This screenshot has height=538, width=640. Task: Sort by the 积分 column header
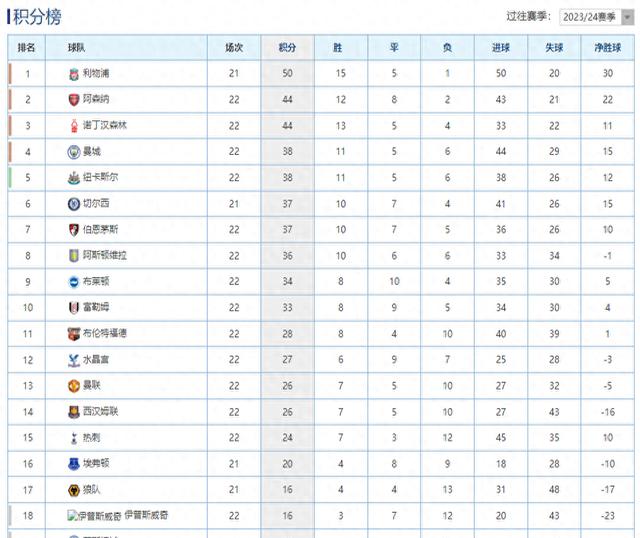[287, 47]
